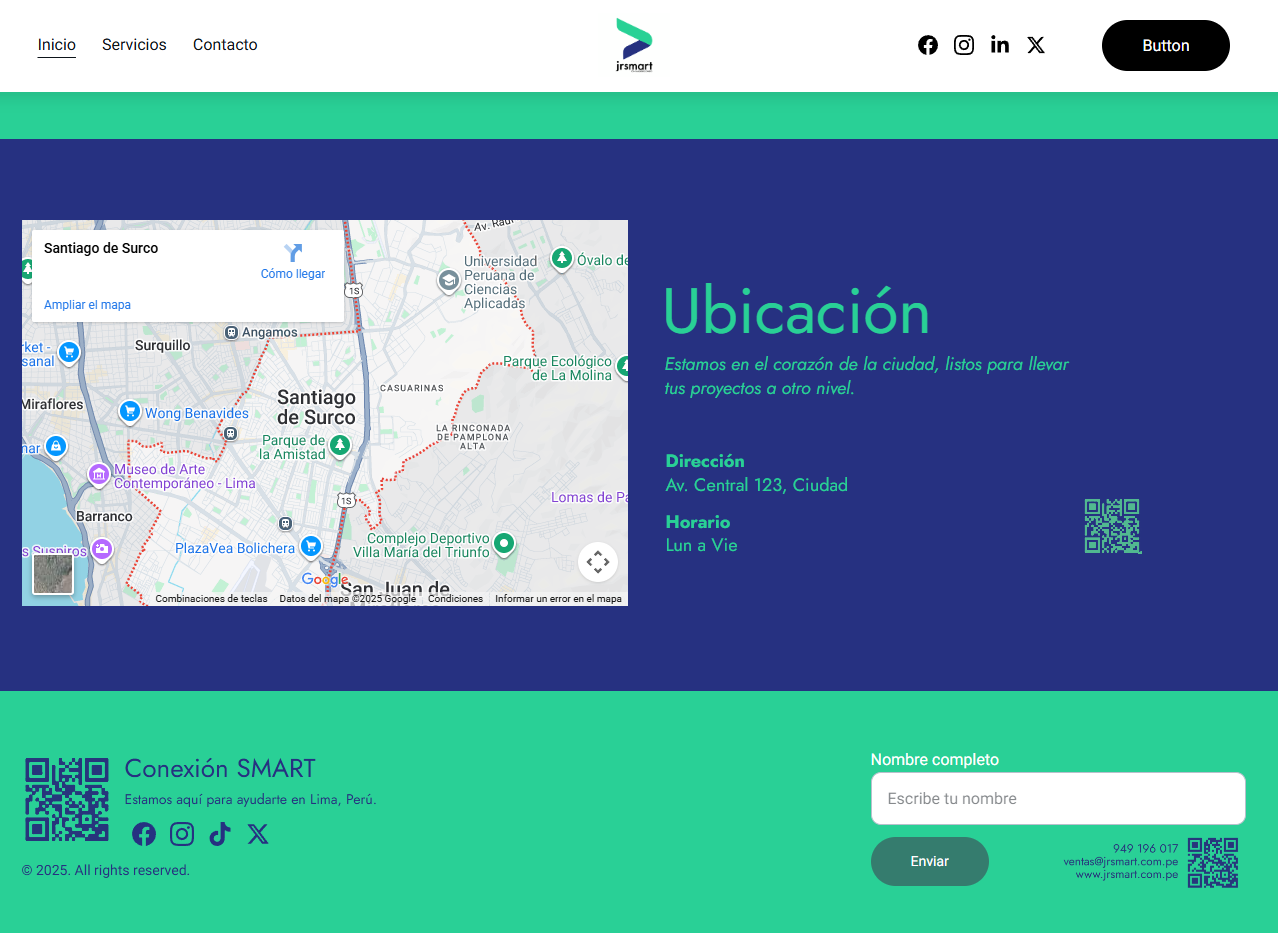Open X (Twitter) icon in the header
The height and width of the screenshot is (933, 1278).
1036,45
